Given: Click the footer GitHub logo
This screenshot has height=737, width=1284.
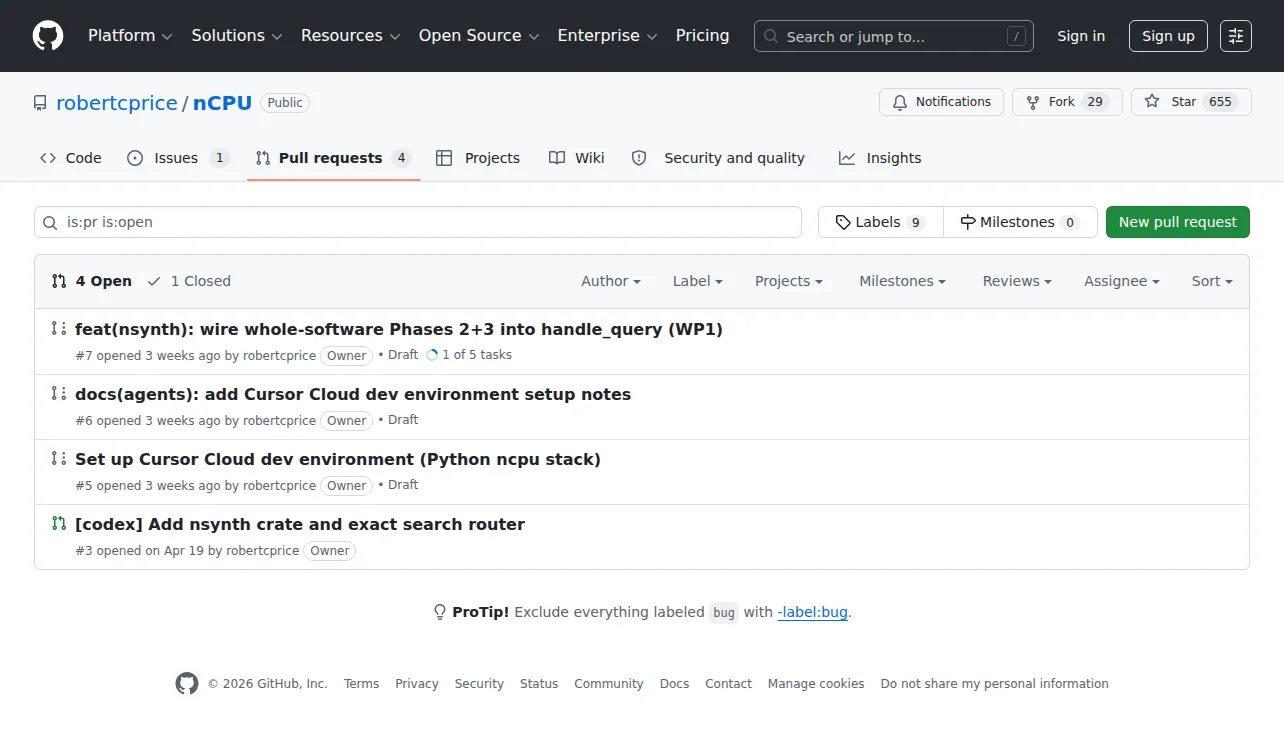Looking at the screenshot, I should pyautogui.click(x=187, y=684).
